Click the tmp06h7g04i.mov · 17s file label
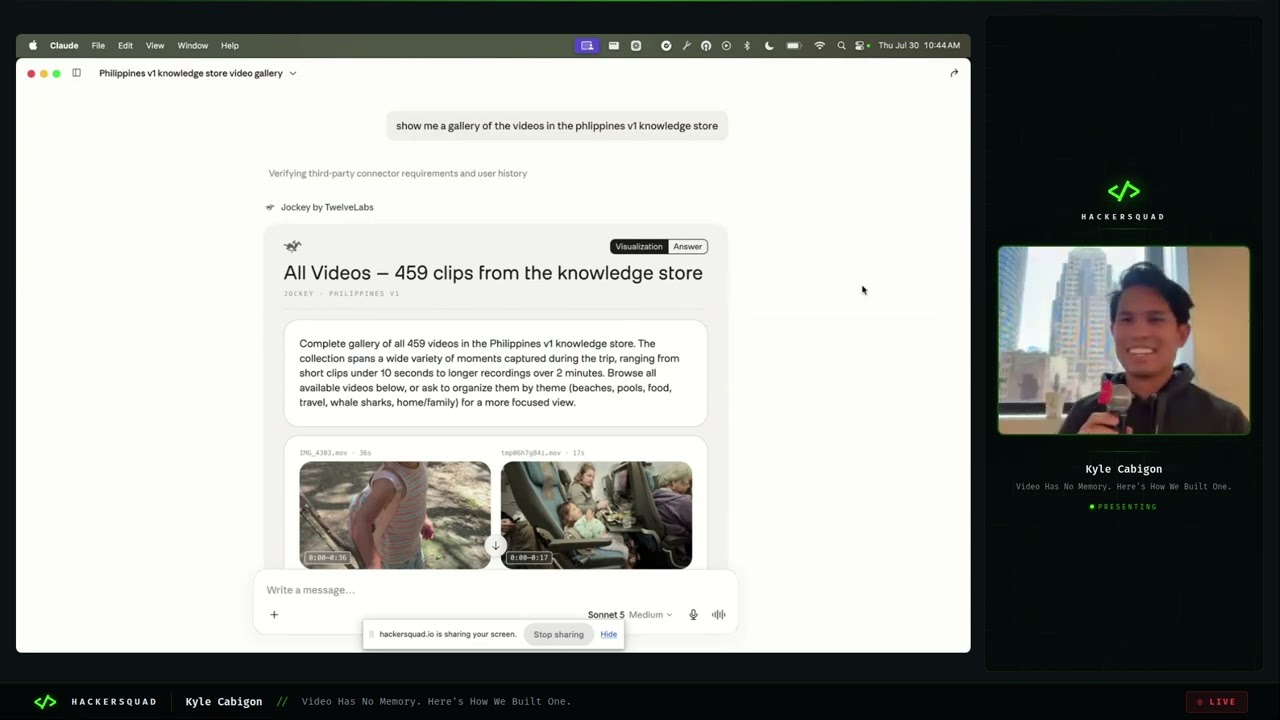Image resolution: width=1280 pixels, height=720 pixels. [543, 453]
